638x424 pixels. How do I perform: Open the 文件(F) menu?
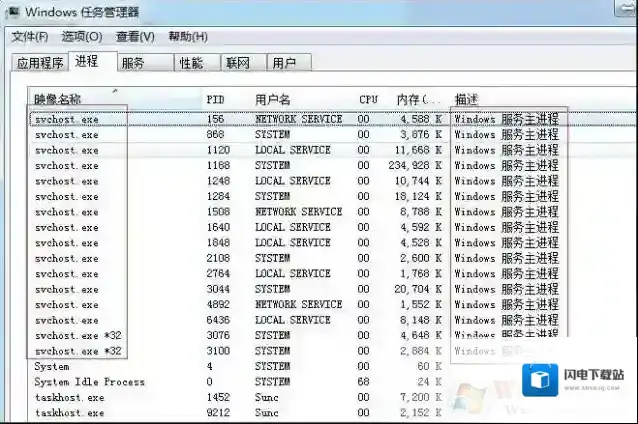point(30,37)
